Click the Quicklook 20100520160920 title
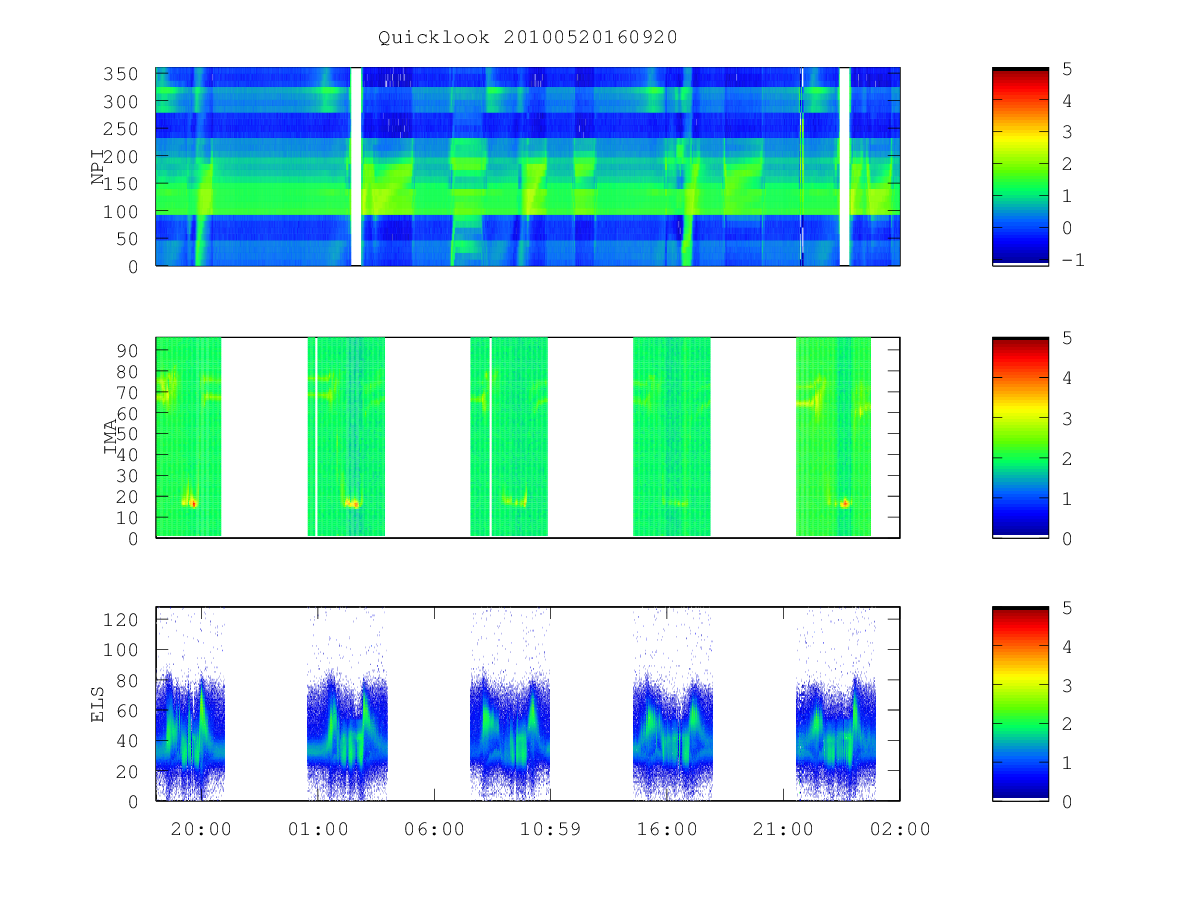 (x=528, y=38)
